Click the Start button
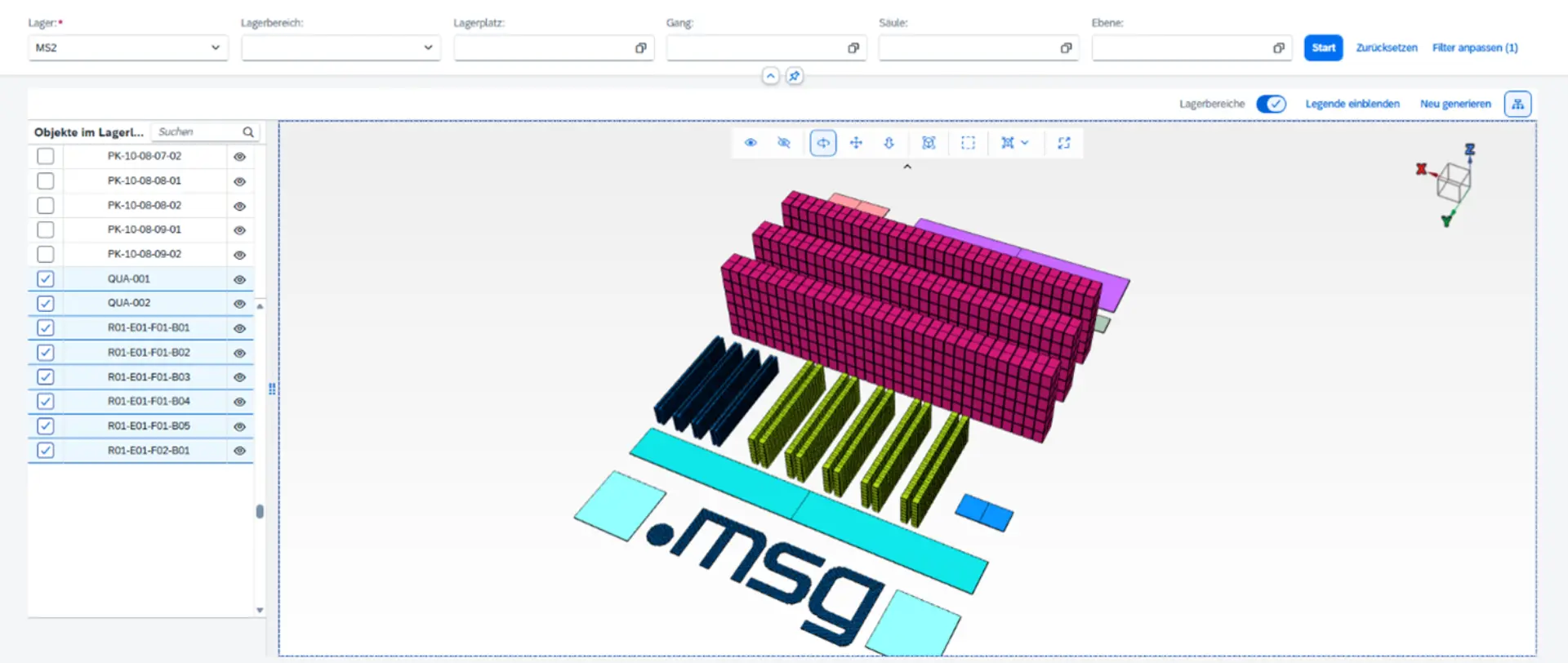 point(1323,48)
